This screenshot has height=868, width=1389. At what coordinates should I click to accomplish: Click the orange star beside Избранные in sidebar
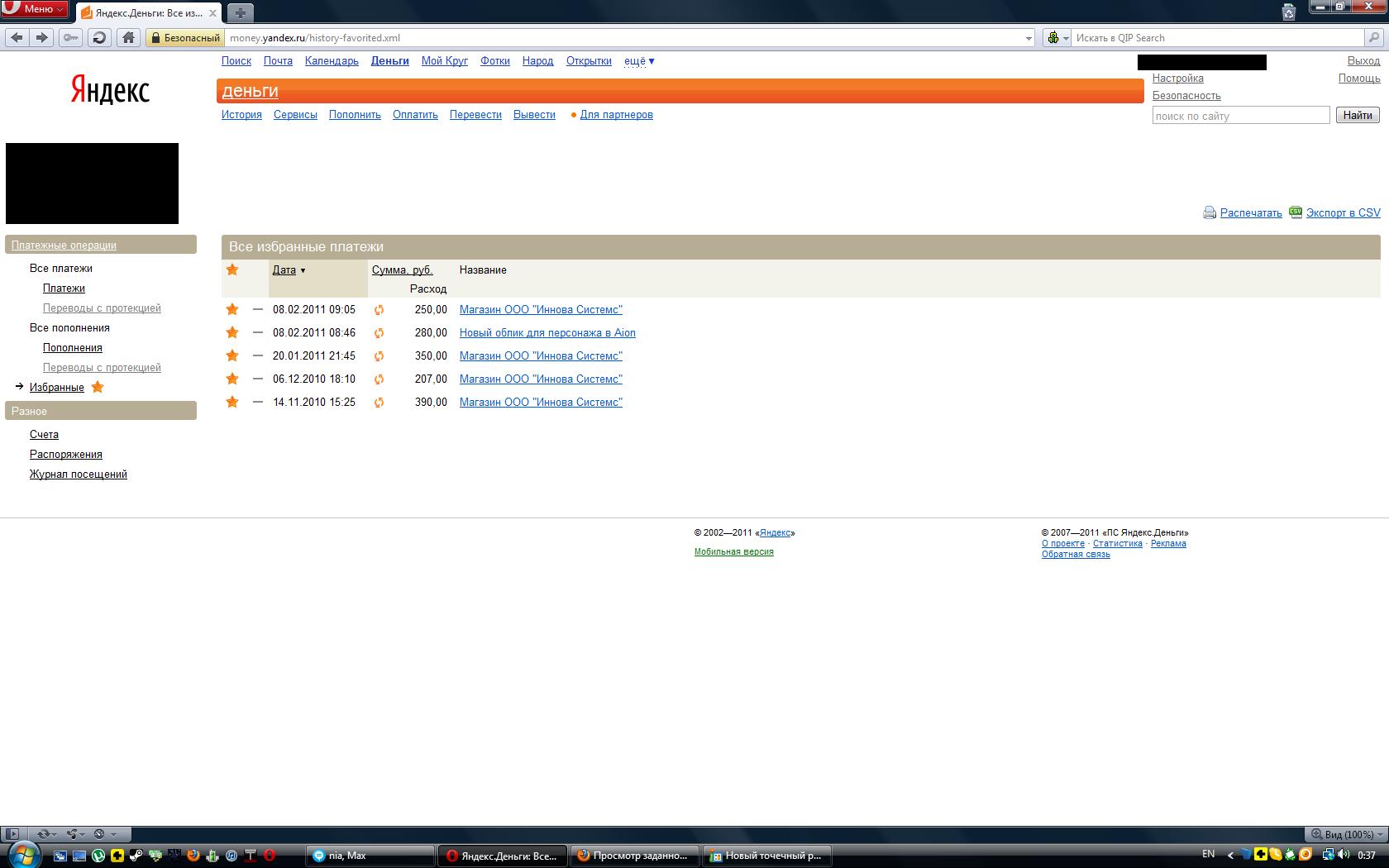point(98,387)
